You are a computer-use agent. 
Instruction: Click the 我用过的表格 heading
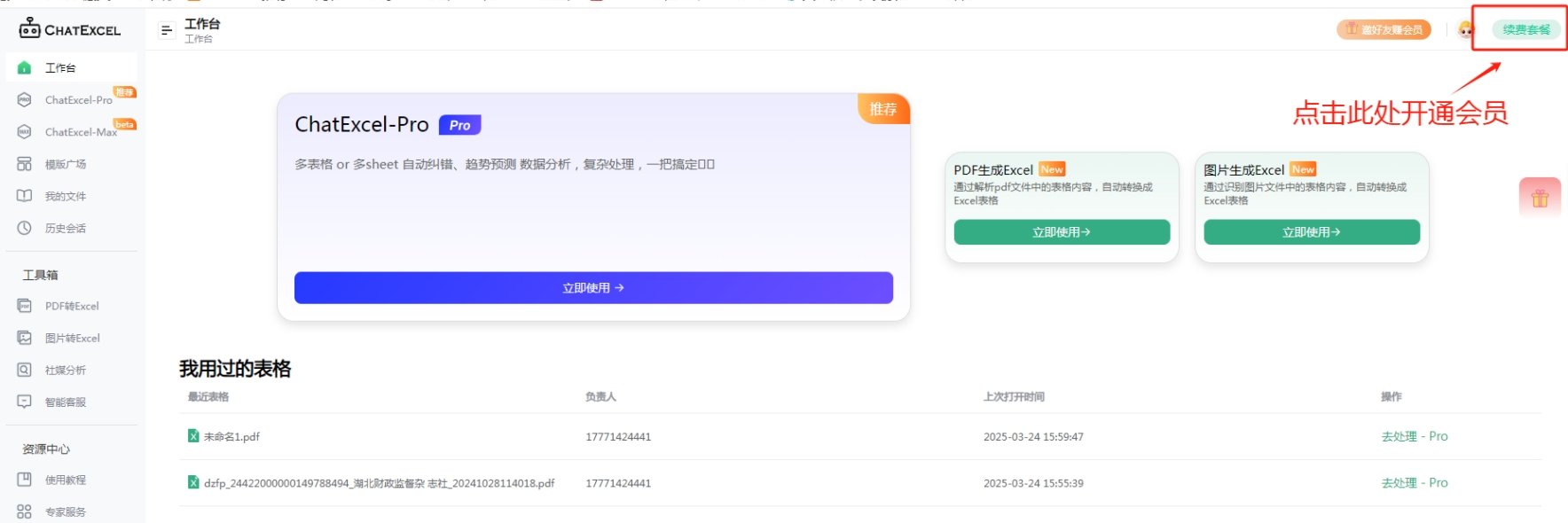tap(235, 369)
